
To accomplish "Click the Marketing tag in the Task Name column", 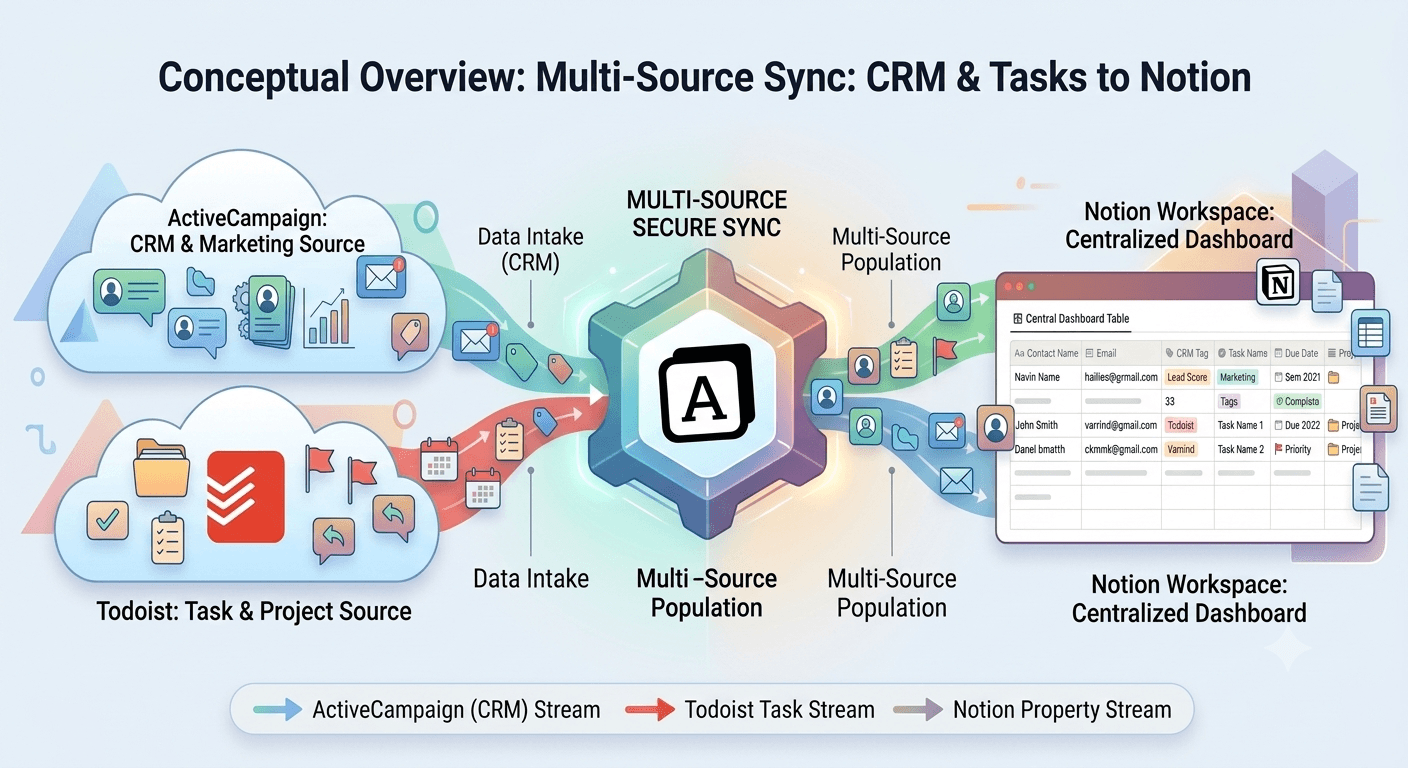I will click(1237, 377).
